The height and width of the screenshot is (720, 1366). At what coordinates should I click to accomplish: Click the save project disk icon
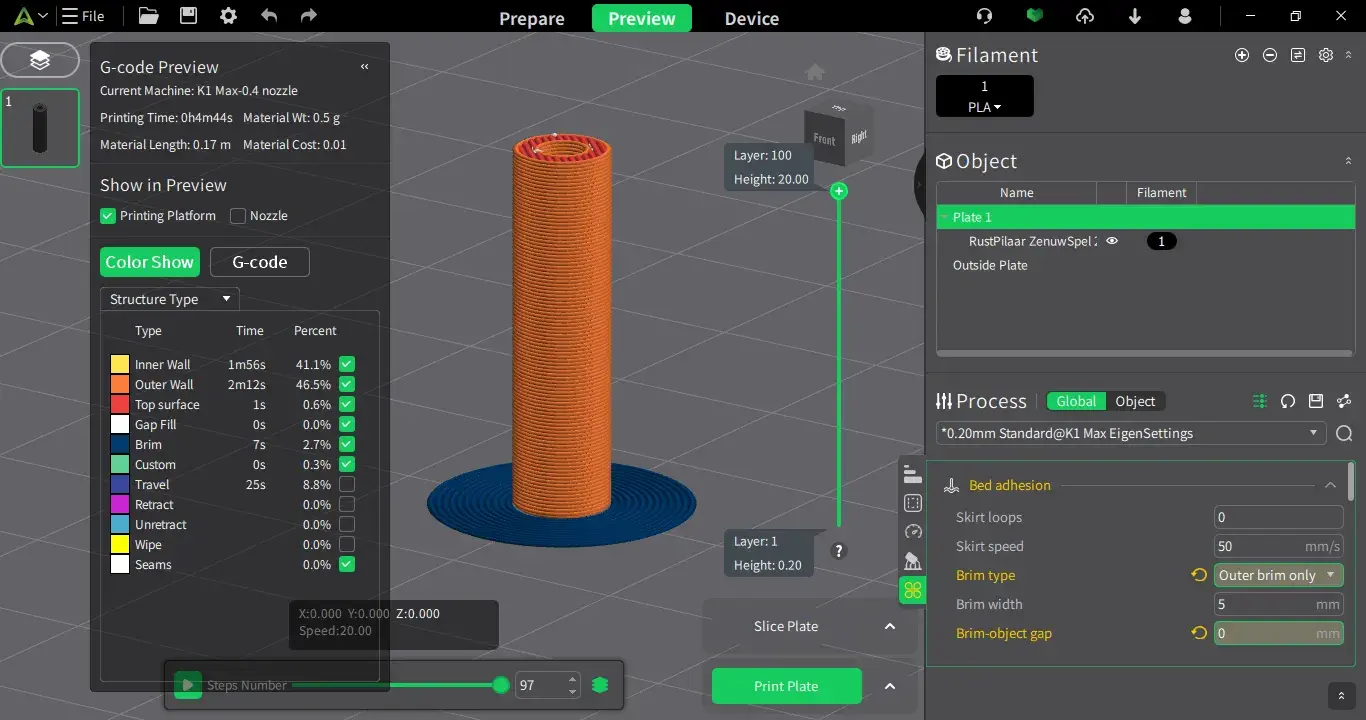[188, 16]
